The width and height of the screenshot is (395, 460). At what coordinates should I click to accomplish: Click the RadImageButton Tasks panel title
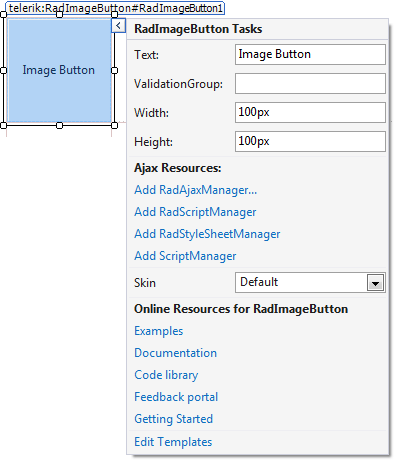[x=198, y=29]
